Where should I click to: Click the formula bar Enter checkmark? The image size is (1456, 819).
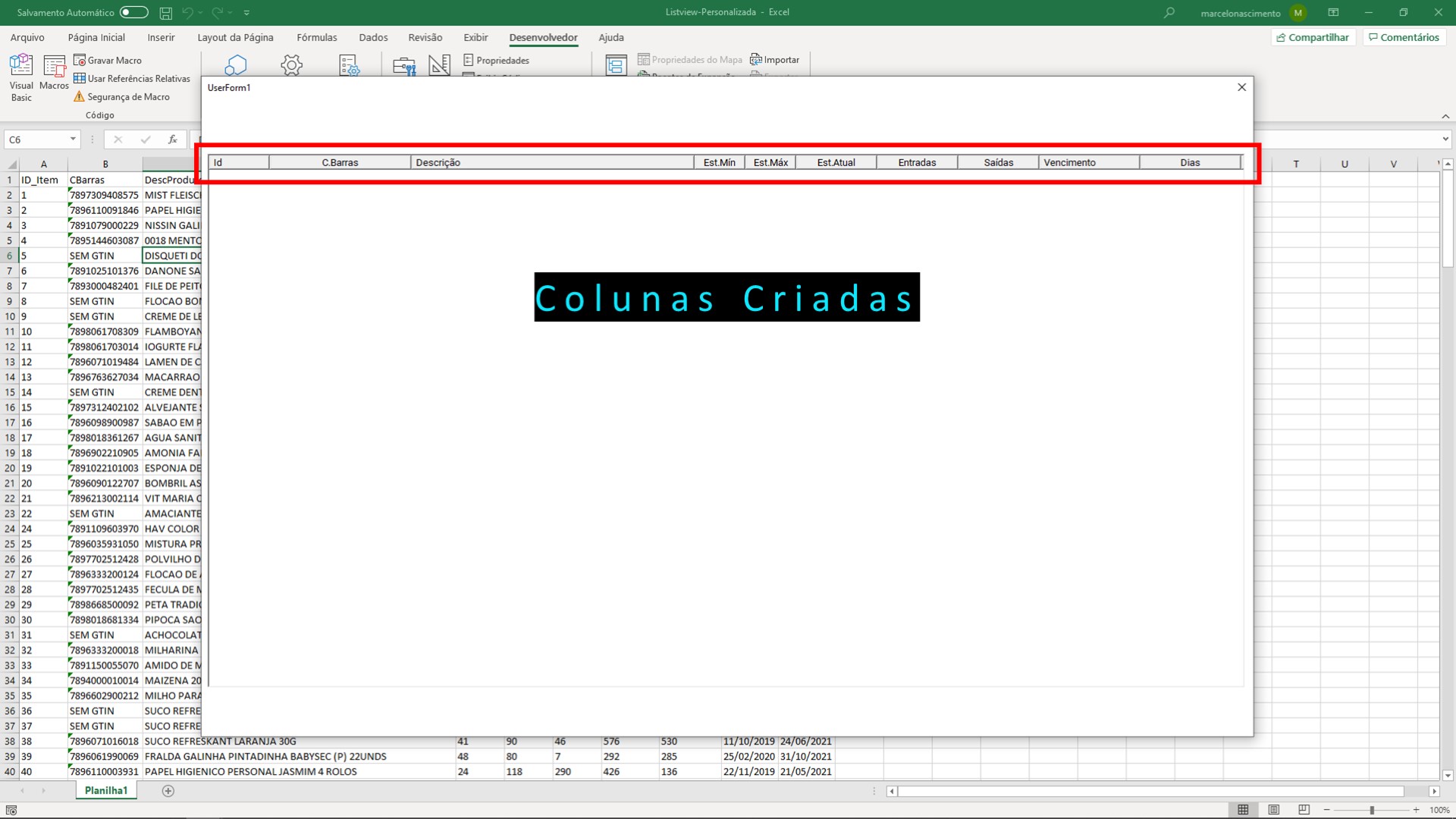tap(146, 140)
